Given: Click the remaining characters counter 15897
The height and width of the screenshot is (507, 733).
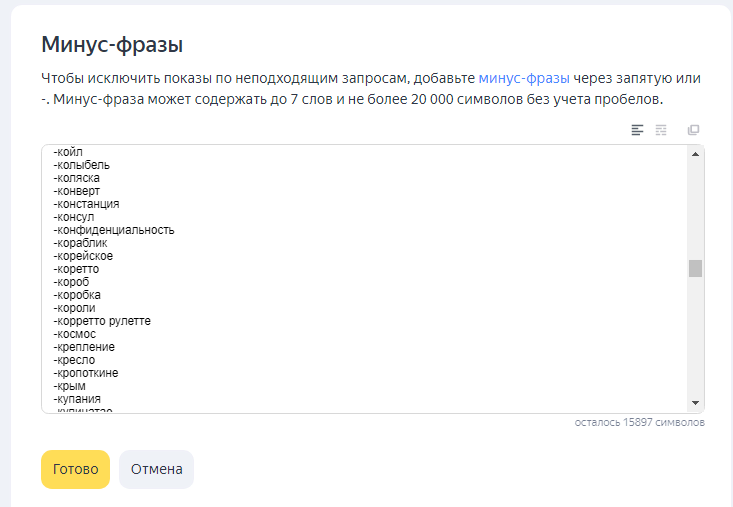Looking at the screenshot, I should [x=639, y=422].
